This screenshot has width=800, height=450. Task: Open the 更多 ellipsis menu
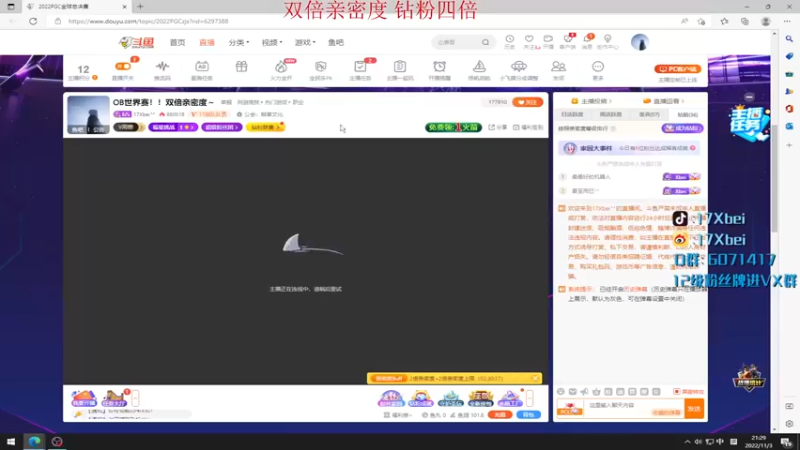[598, 66]
